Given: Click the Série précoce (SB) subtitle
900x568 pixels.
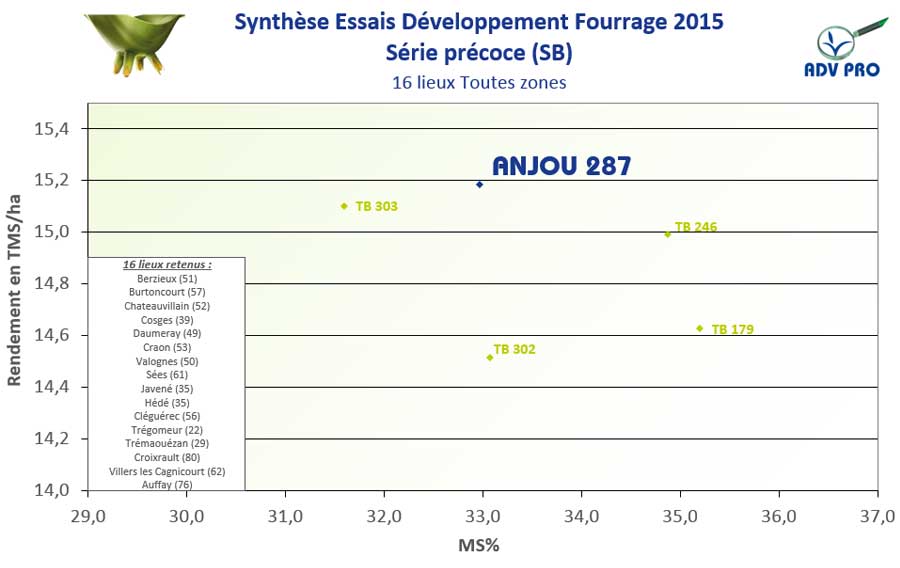Looking at the screenshot, I should [478, 52].
